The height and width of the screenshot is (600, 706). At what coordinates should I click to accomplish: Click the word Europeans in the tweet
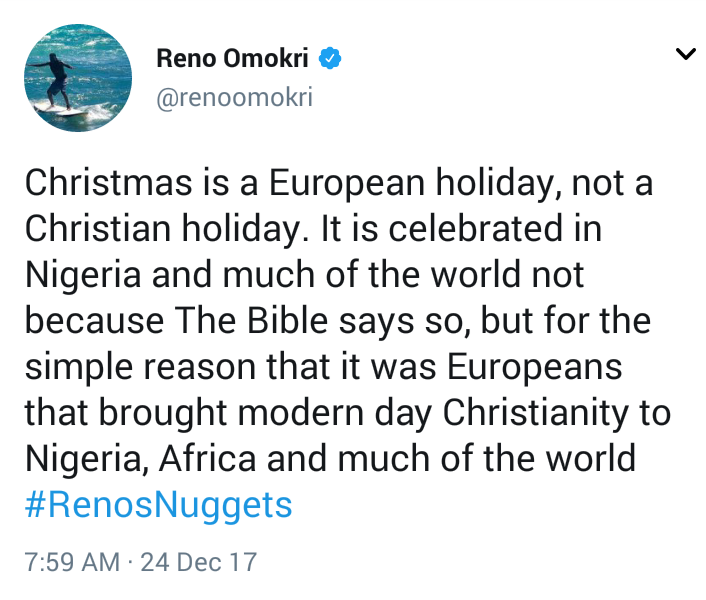[534, 367]
